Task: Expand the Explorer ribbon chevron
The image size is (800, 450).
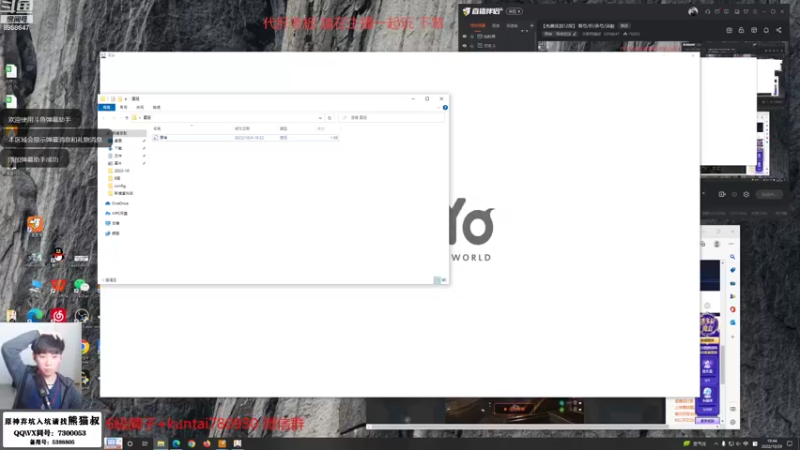Action: (438, 108)
